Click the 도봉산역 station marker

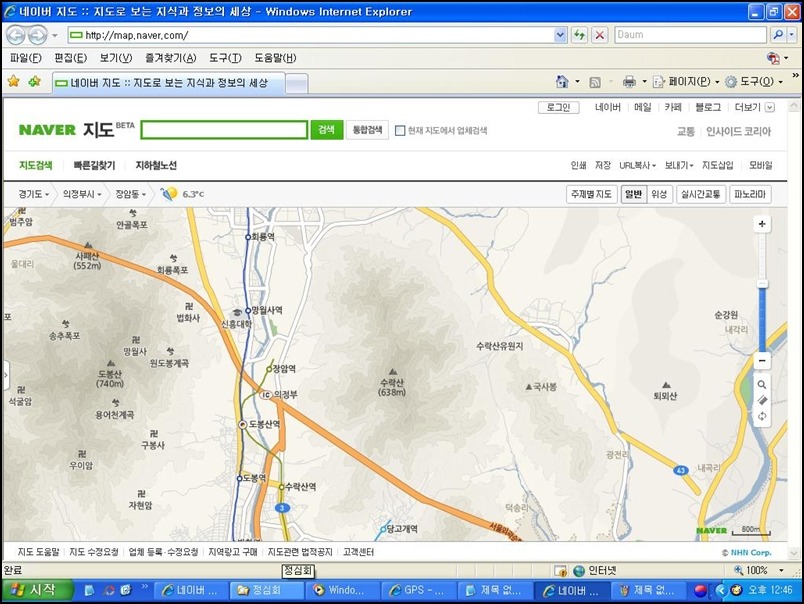point(243,424)
